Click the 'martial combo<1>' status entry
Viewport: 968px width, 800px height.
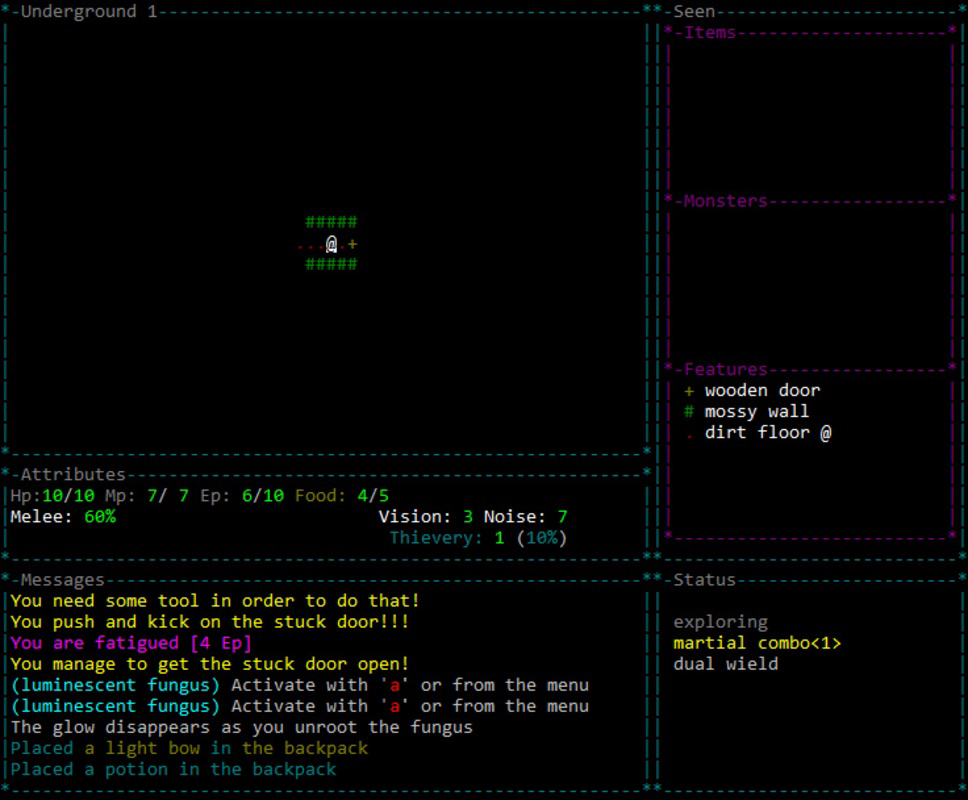tap(757, 643)
